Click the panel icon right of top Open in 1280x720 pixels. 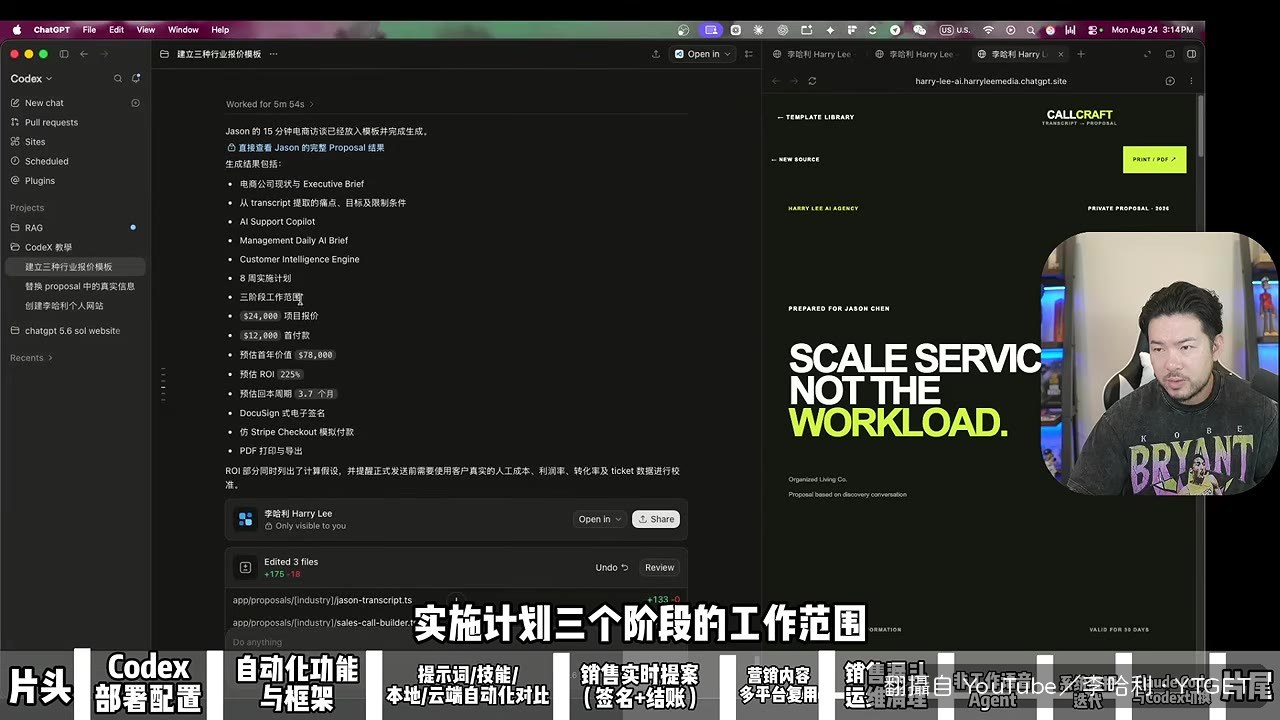[749, 54]
